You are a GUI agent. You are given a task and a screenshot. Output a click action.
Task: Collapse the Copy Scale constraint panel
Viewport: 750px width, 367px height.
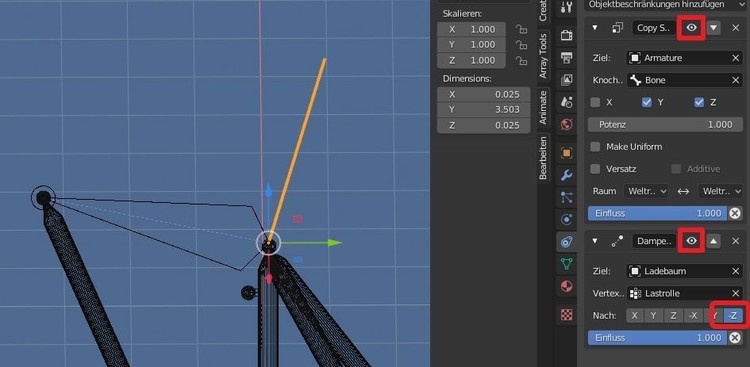coord(595,28)
